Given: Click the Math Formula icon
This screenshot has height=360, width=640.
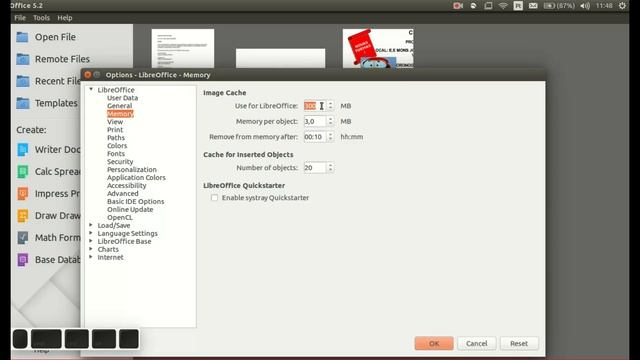Looking at the screenshot, I should click(23, 238).
